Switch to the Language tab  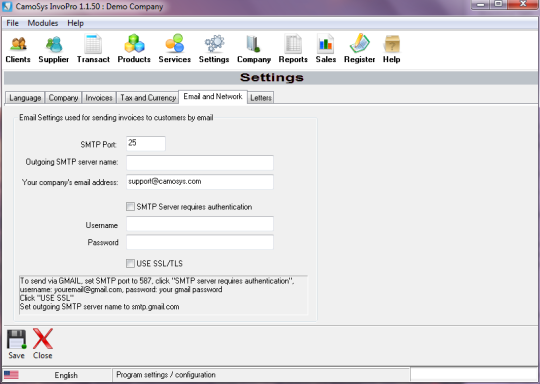pyautogui.click(x=25, y=98)
